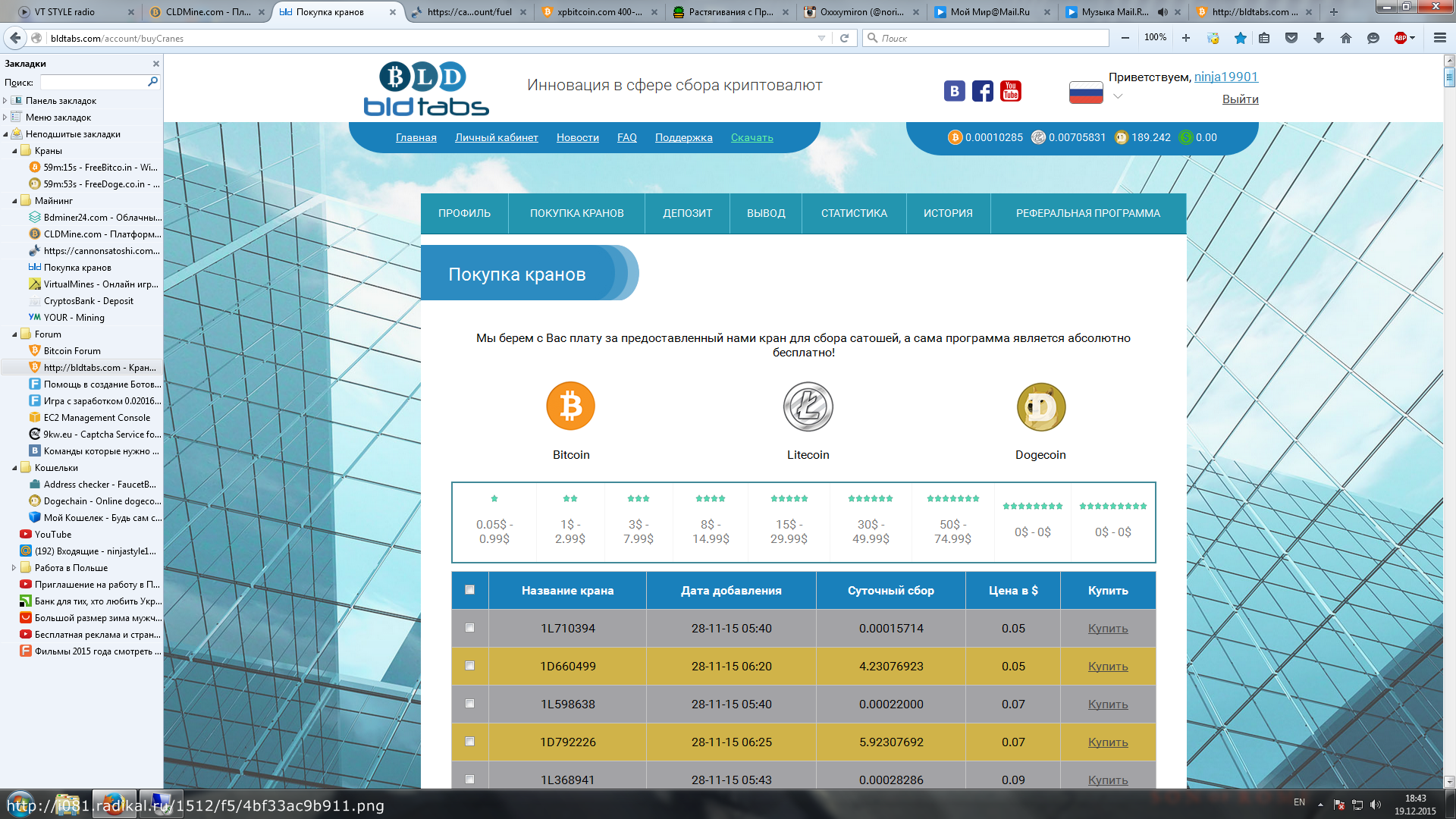Expand the Работа в Польше folder
This screenshot has height=819, width=1456.
[14, 567]
